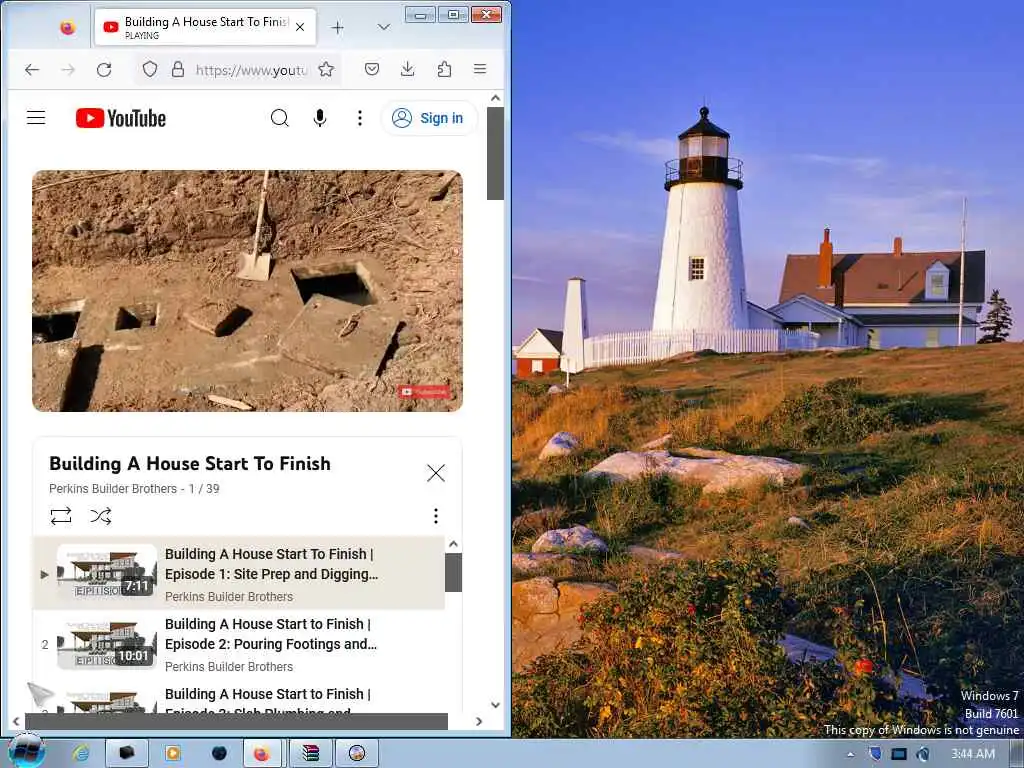This screenshot has width=1024, height=768.
Task: Open YouTube search with the magnifier icon
Action: 280,118
